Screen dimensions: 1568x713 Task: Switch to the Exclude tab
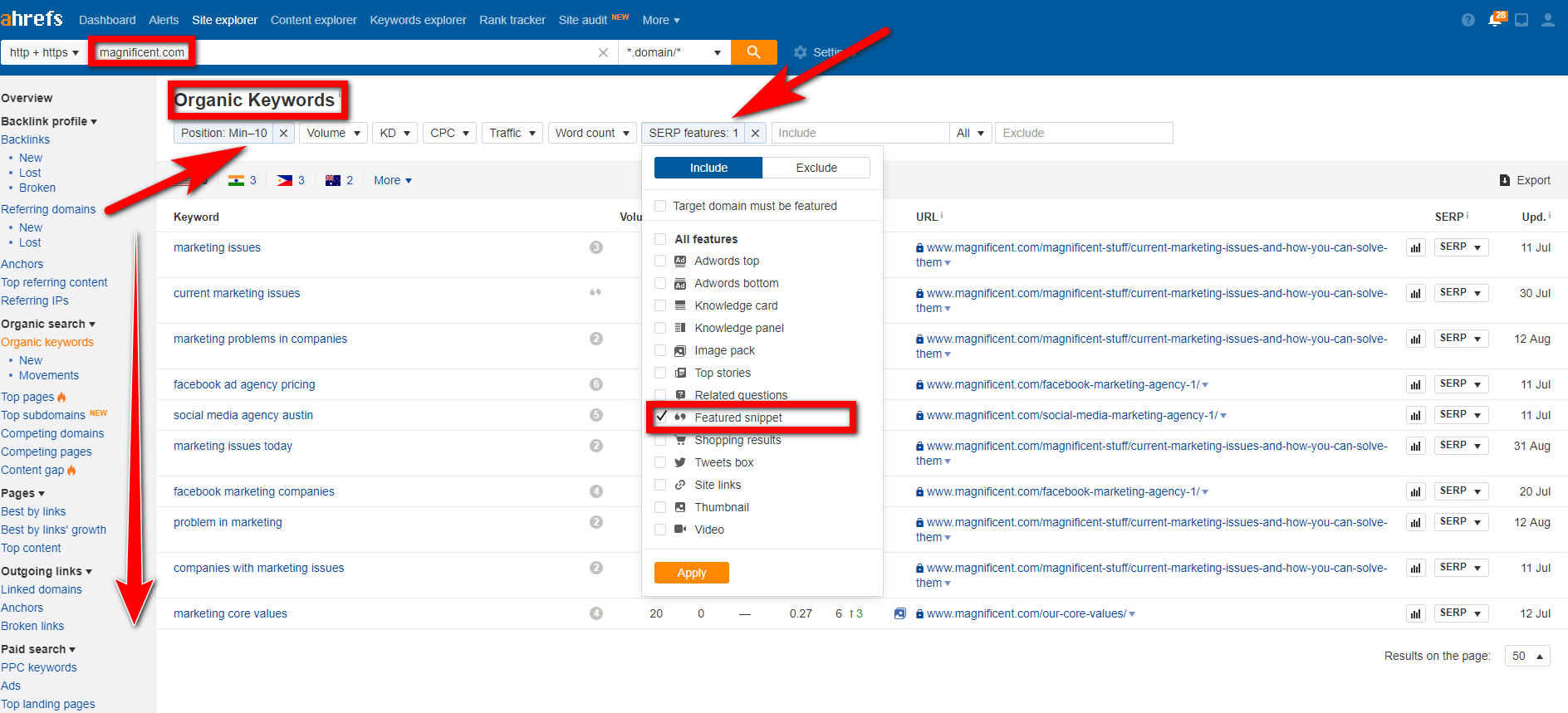coord(816,168)
